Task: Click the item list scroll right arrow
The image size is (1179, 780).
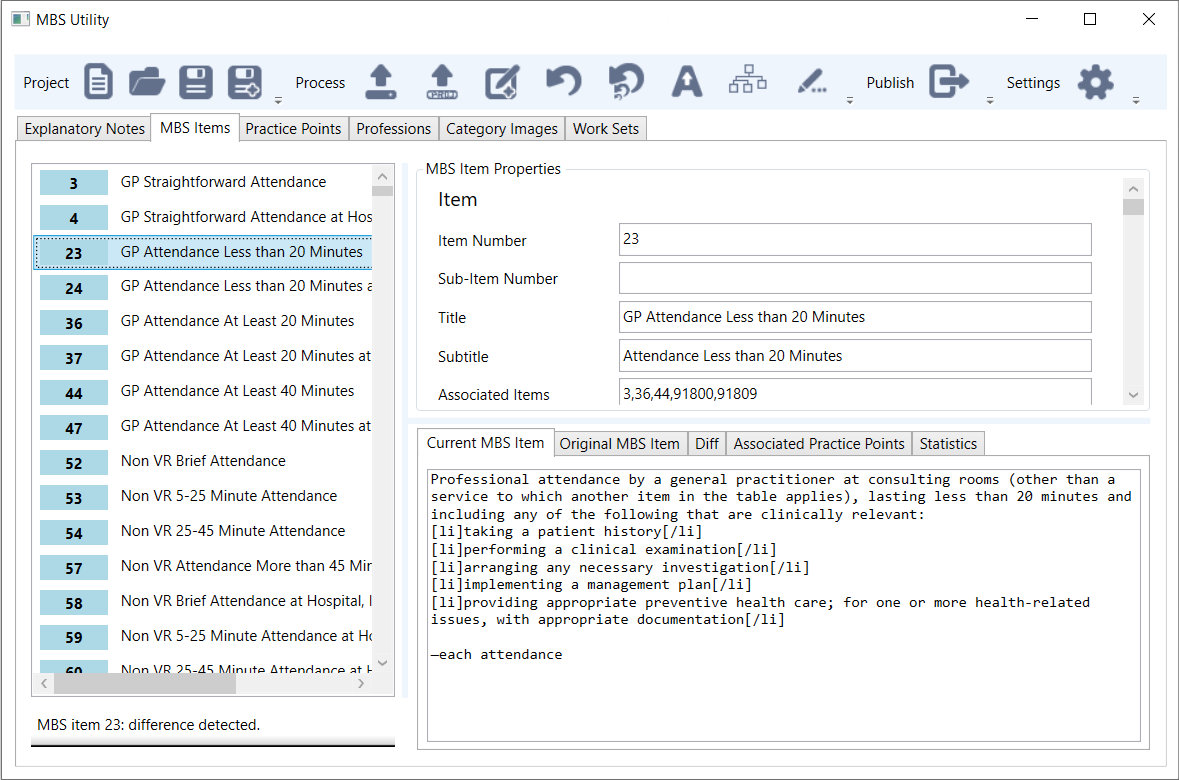Action: point(361,684)
